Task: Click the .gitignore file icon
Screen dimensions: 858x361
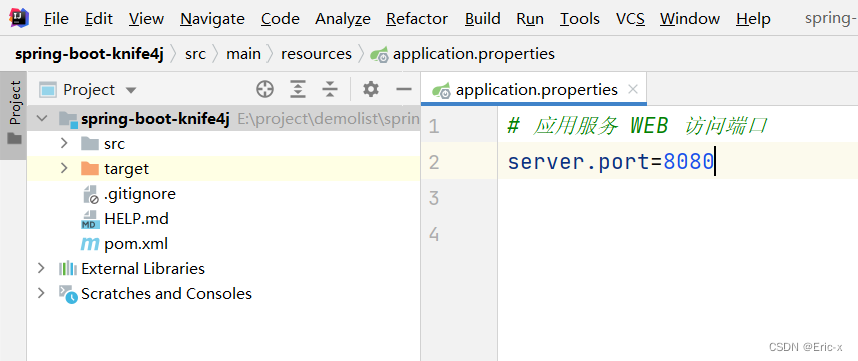Action: (90, 194)
